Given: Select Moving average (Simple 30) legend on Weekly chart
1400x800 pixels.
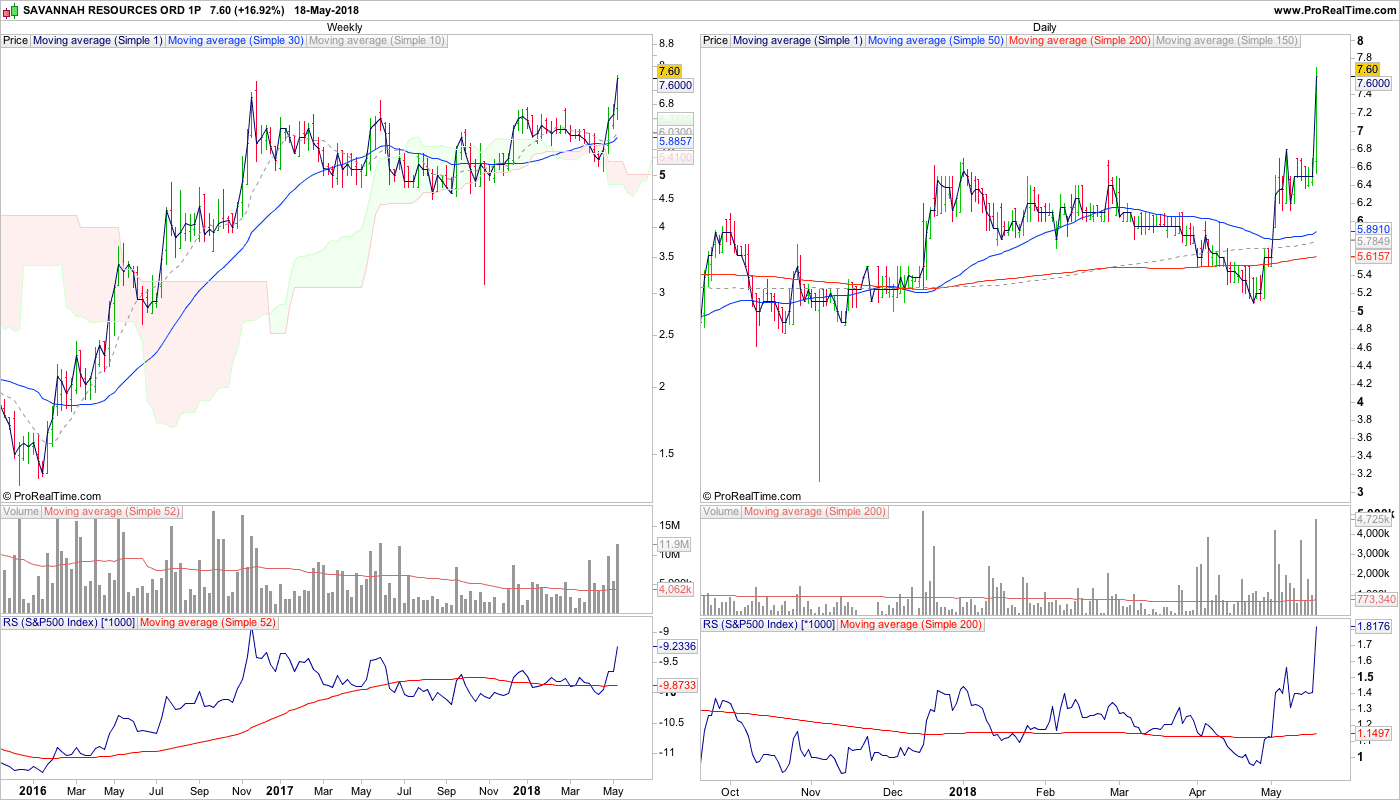Looking at the screenshot, I should coord(235,41).
